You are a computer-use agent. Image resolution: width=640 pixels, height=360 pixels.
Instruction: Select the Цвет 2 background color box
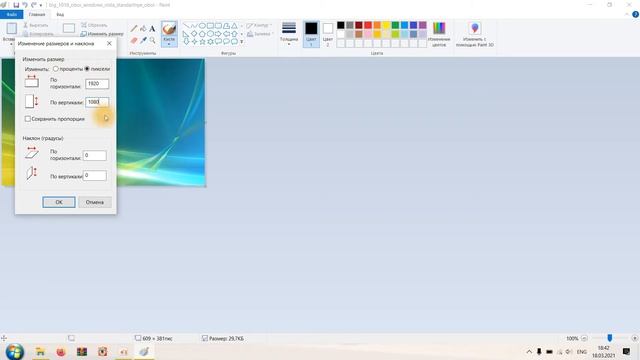pos(328,34)
